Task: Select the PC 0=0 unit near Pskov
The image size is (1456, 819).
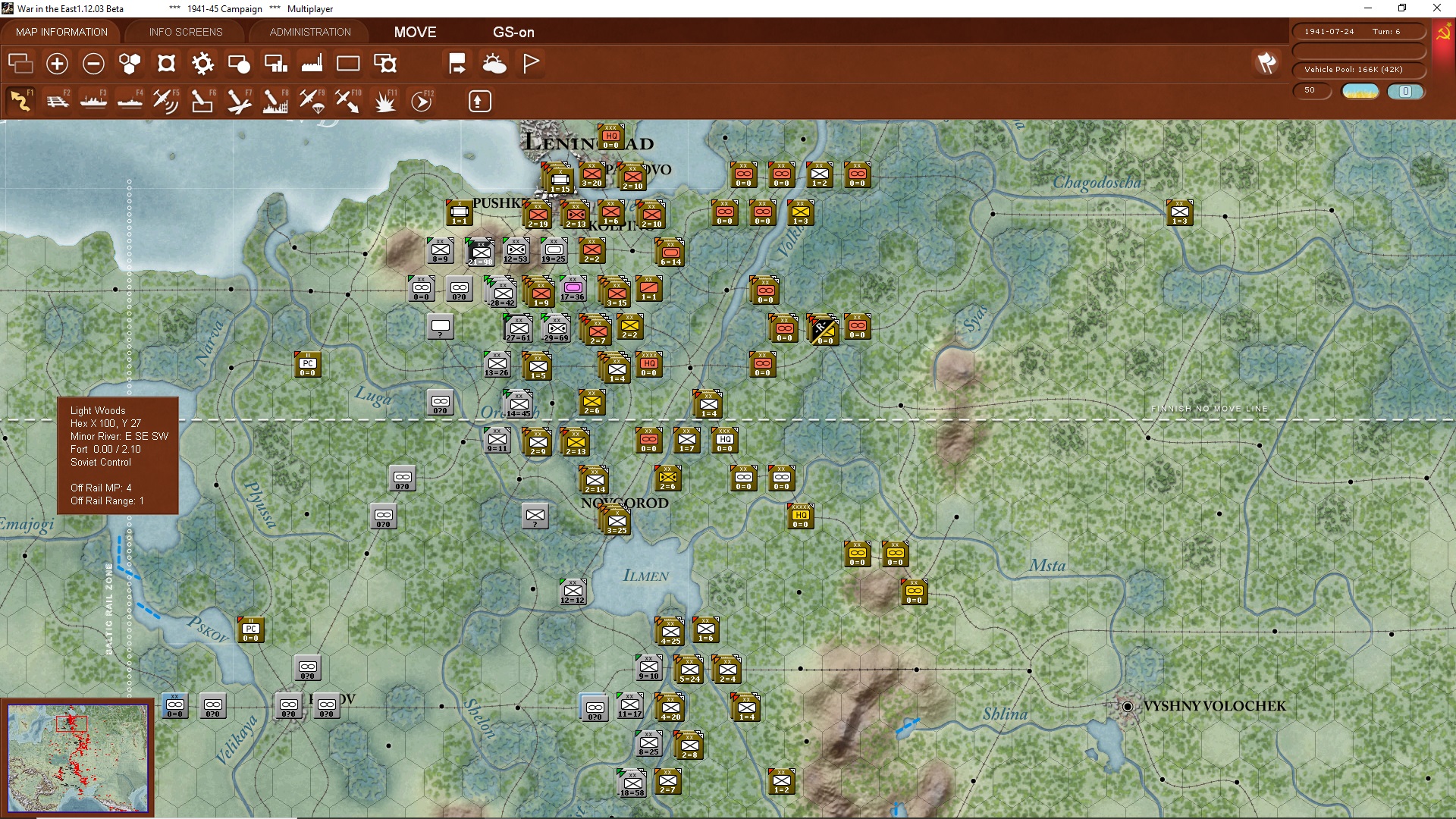Action: 251,630
